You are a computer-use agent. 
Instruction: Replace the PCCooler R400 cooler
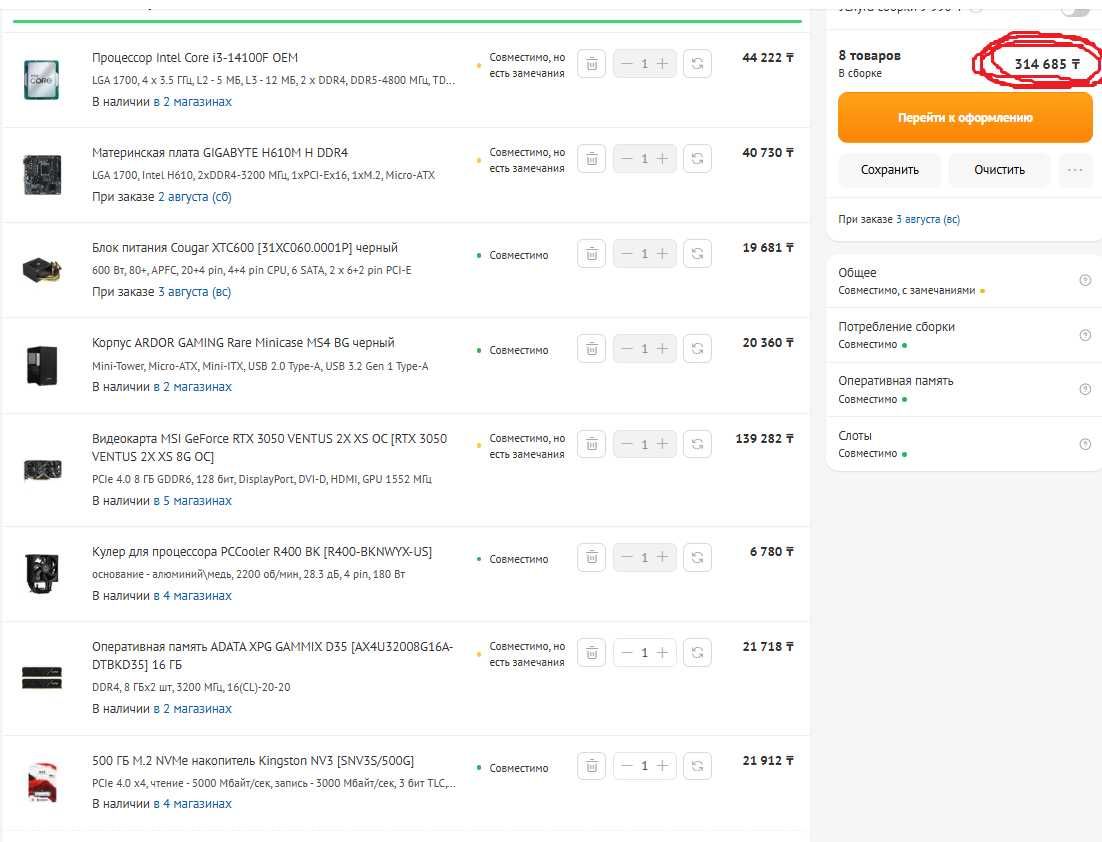(697, 557)
